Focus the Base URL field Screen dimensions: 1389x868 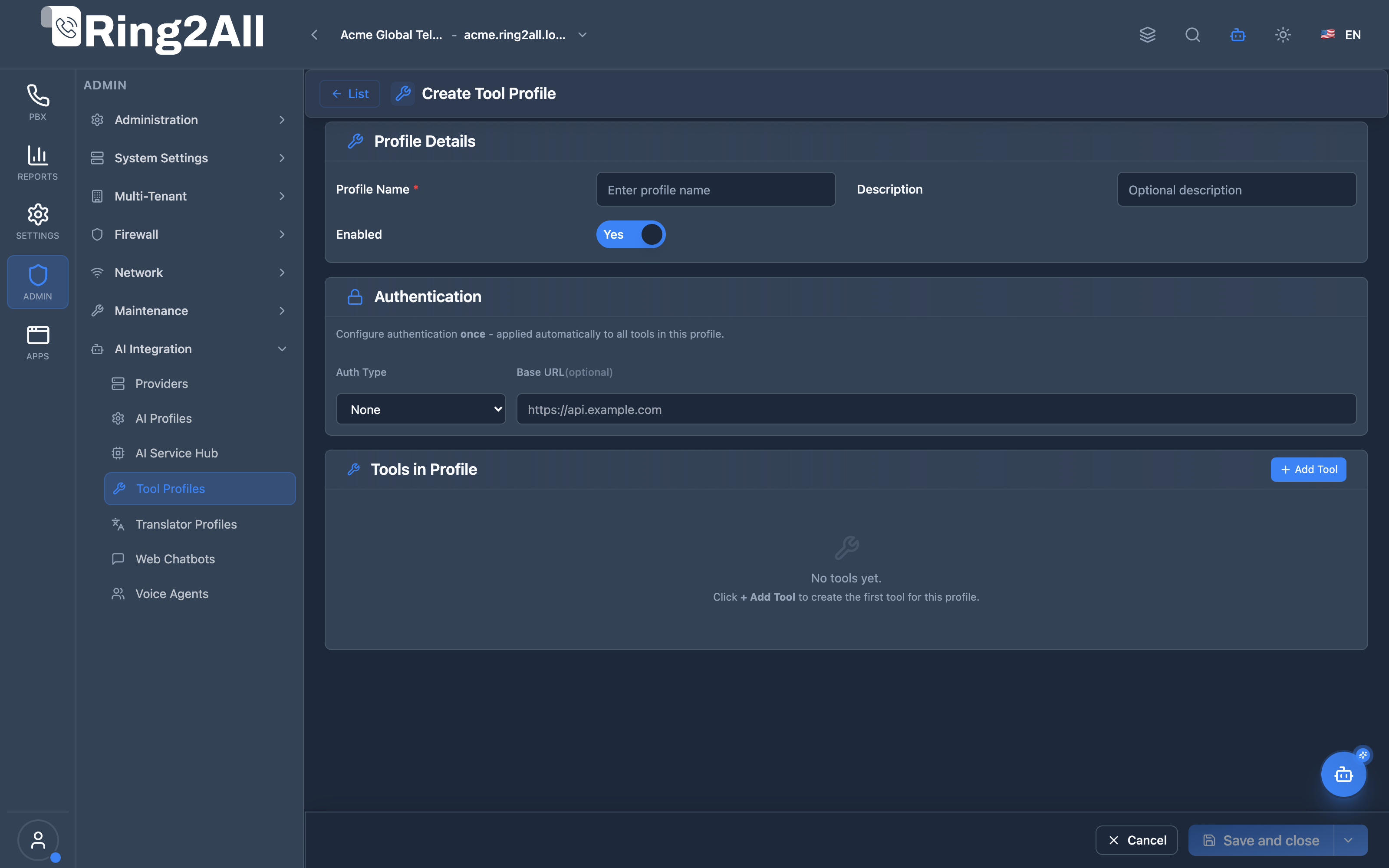coord(936,409)
